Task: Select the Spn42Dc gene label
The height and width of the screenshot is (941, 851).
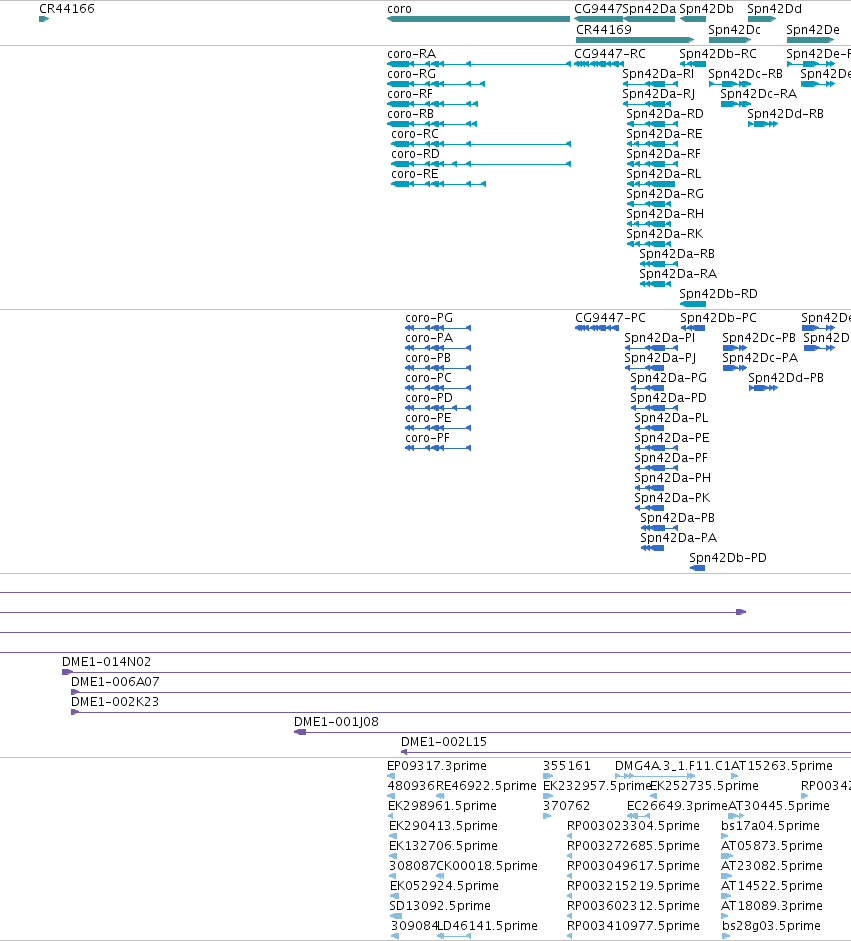Action: (735, 30)
